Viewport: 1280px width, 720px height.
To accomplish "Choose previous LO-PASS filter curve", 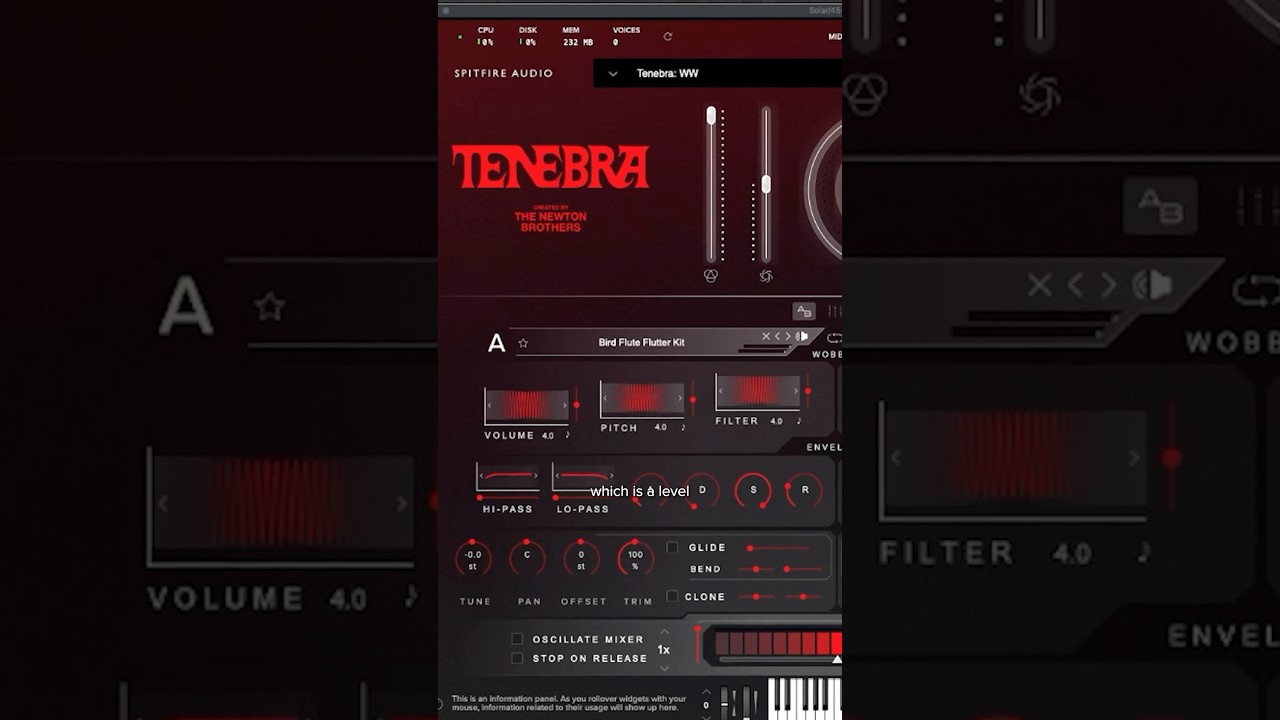I will tap(557, 476).
